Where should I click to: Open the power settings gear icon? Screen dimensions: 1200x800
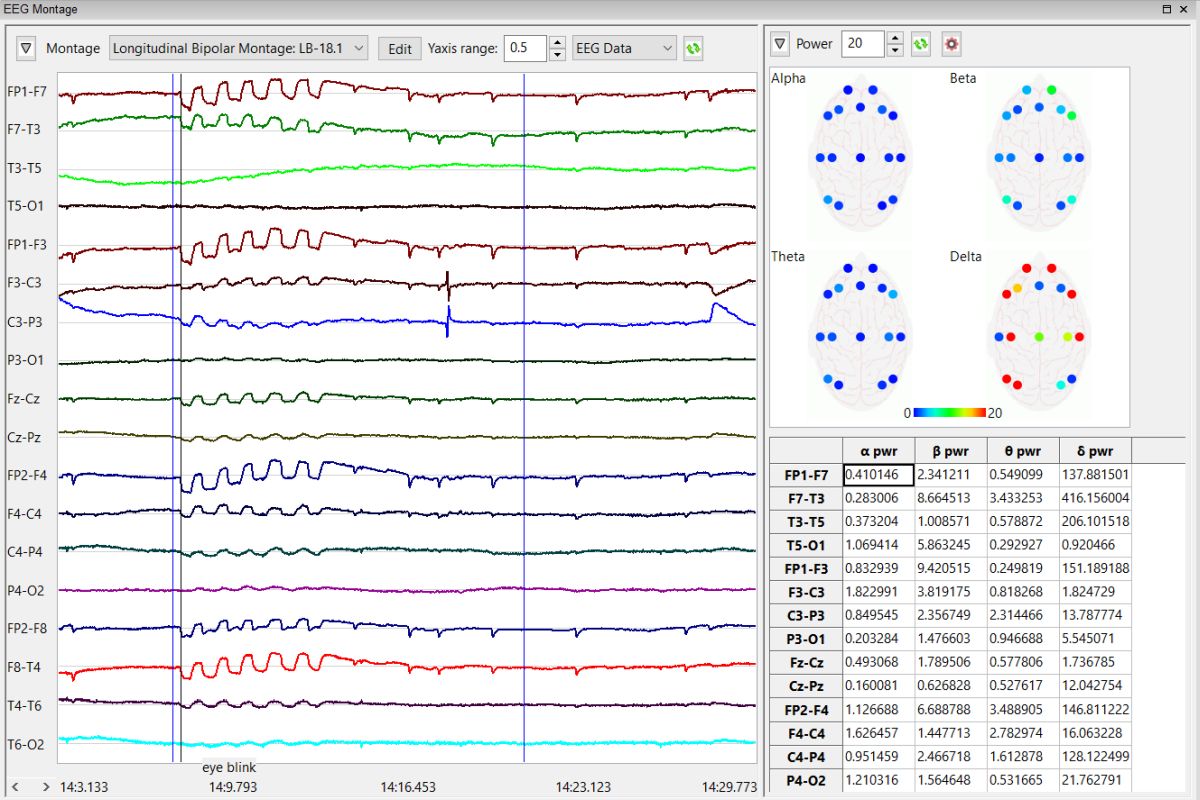tap(951, 44)
